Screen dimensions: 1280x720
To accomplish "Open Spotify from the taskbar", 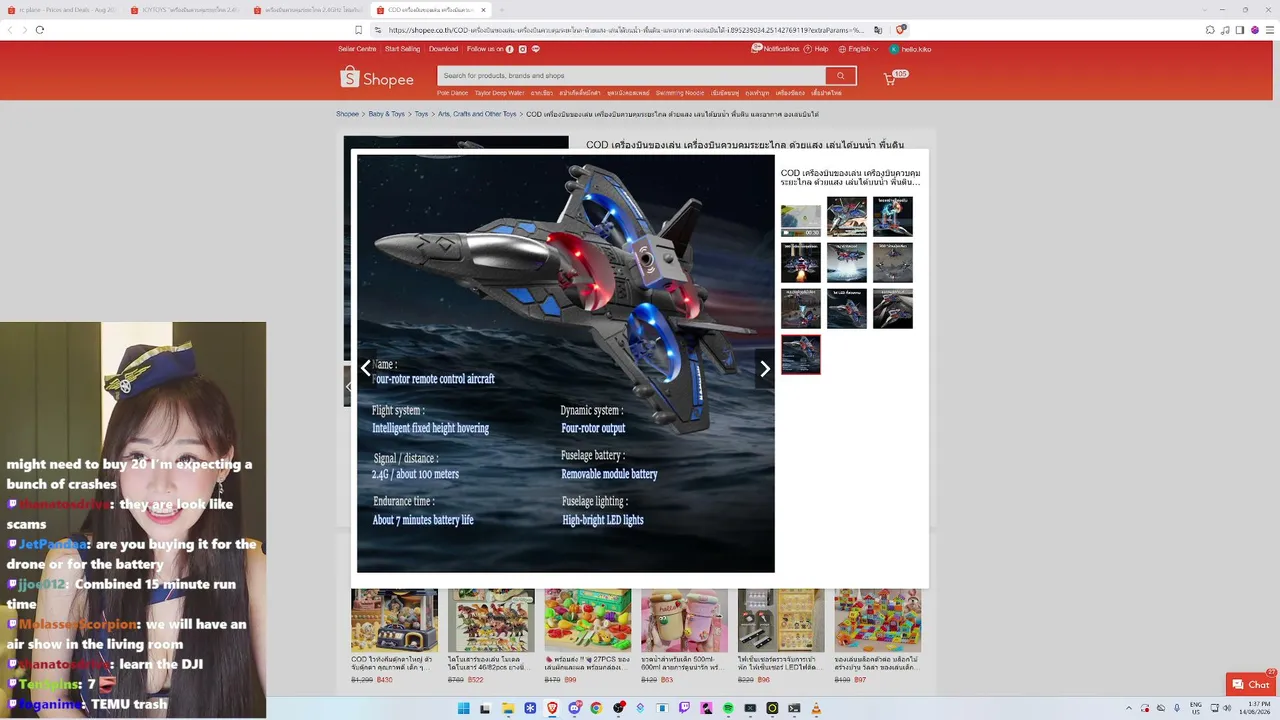I will [x=728, y=709].
